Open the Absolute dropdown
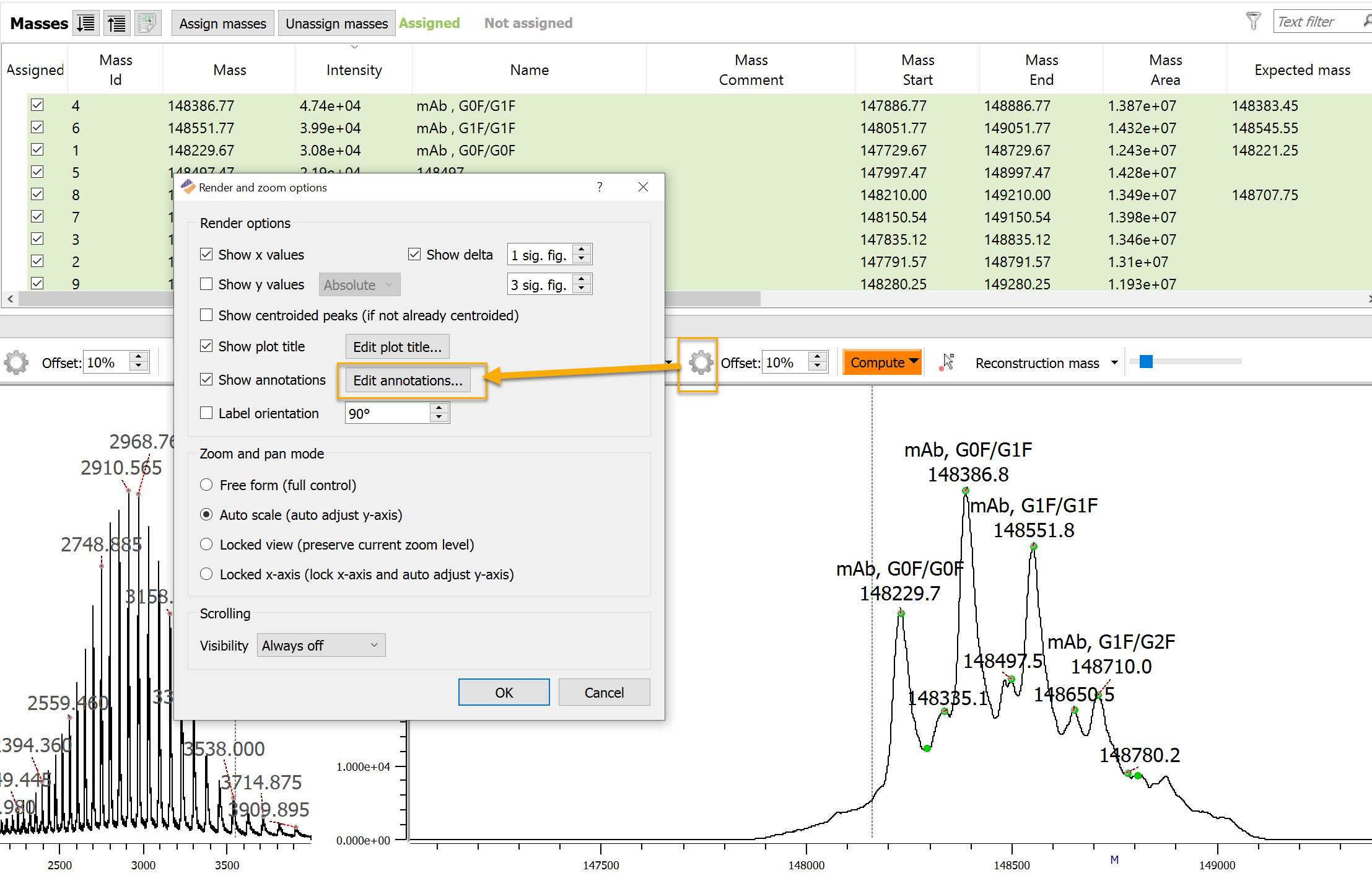The height and width of the screenshot is (873, 1372). click(x=359, y=285)
